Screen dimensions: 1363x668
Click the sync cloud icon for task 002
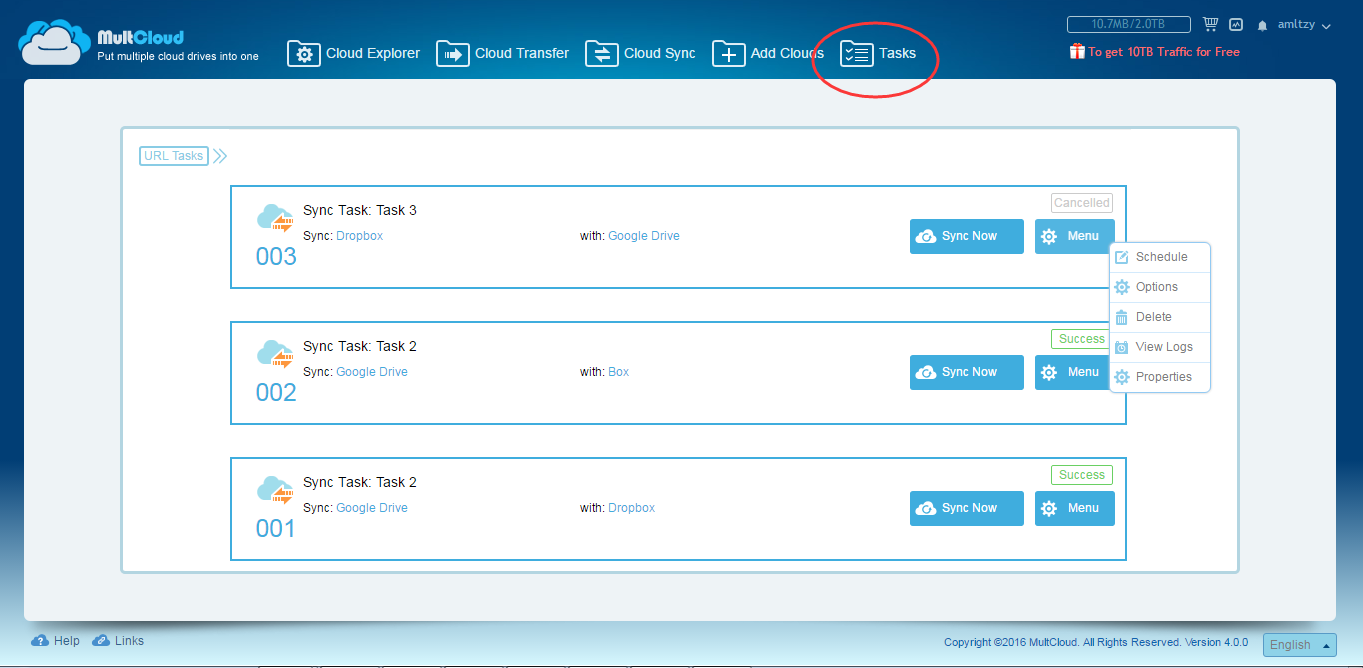275,354
